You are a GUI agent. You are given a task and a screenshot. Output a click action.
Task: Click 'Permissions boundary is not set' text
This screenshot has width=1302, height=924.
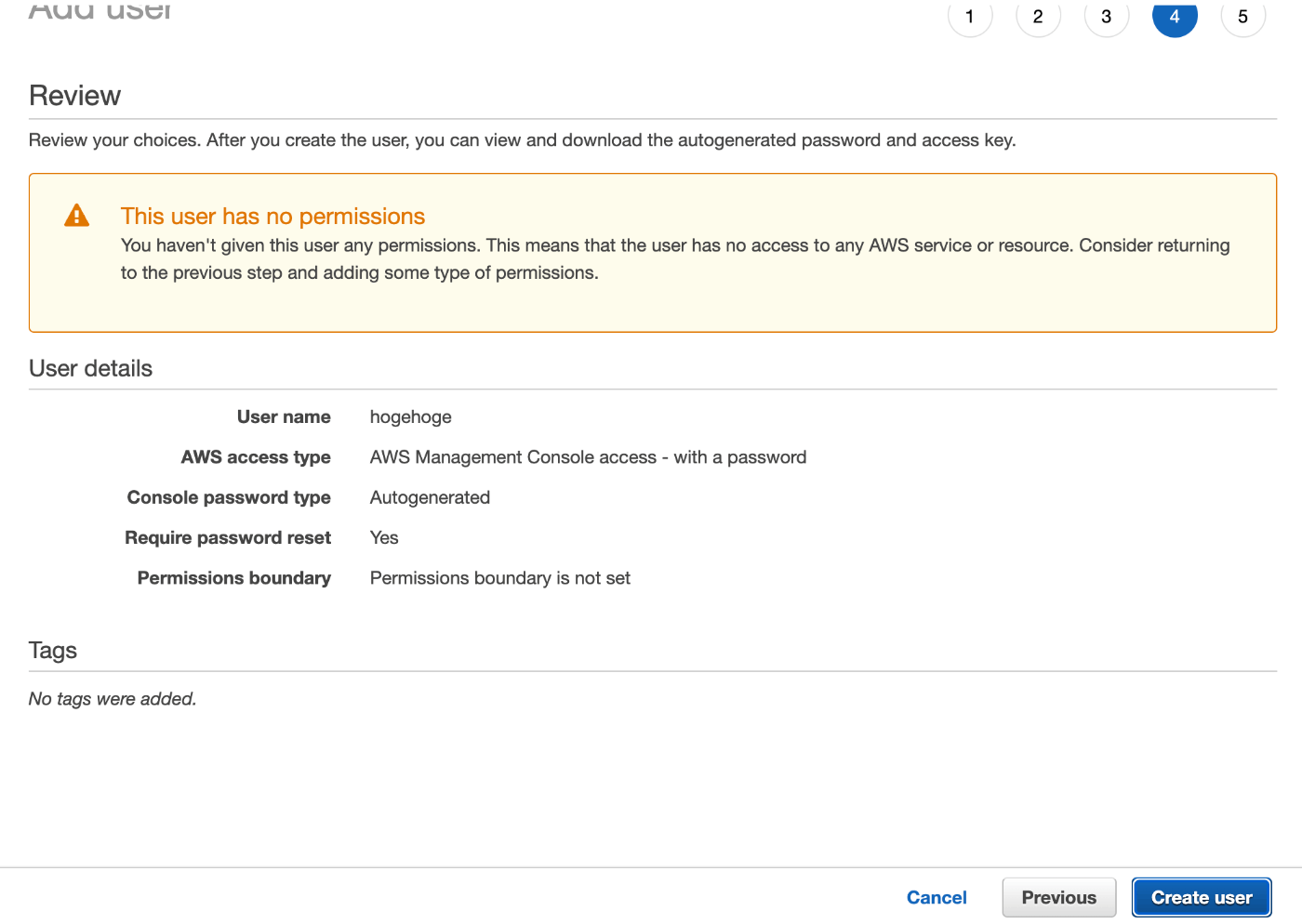[500, 578]
